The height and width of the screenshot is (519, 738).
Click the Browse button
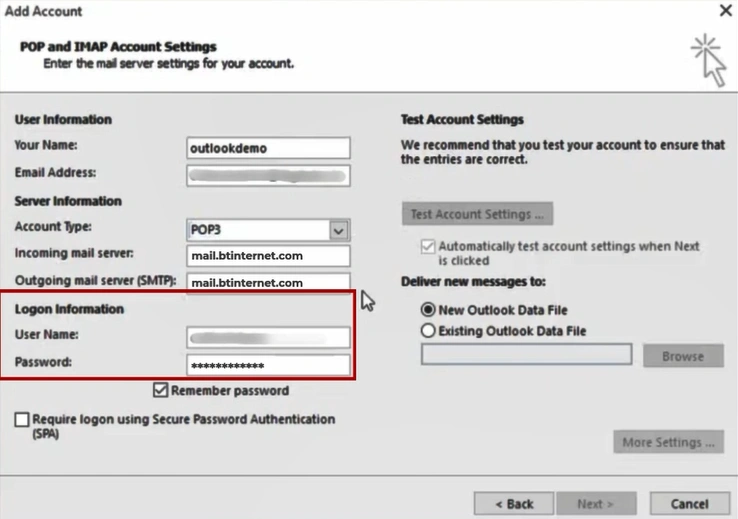[x=683, y=356]
